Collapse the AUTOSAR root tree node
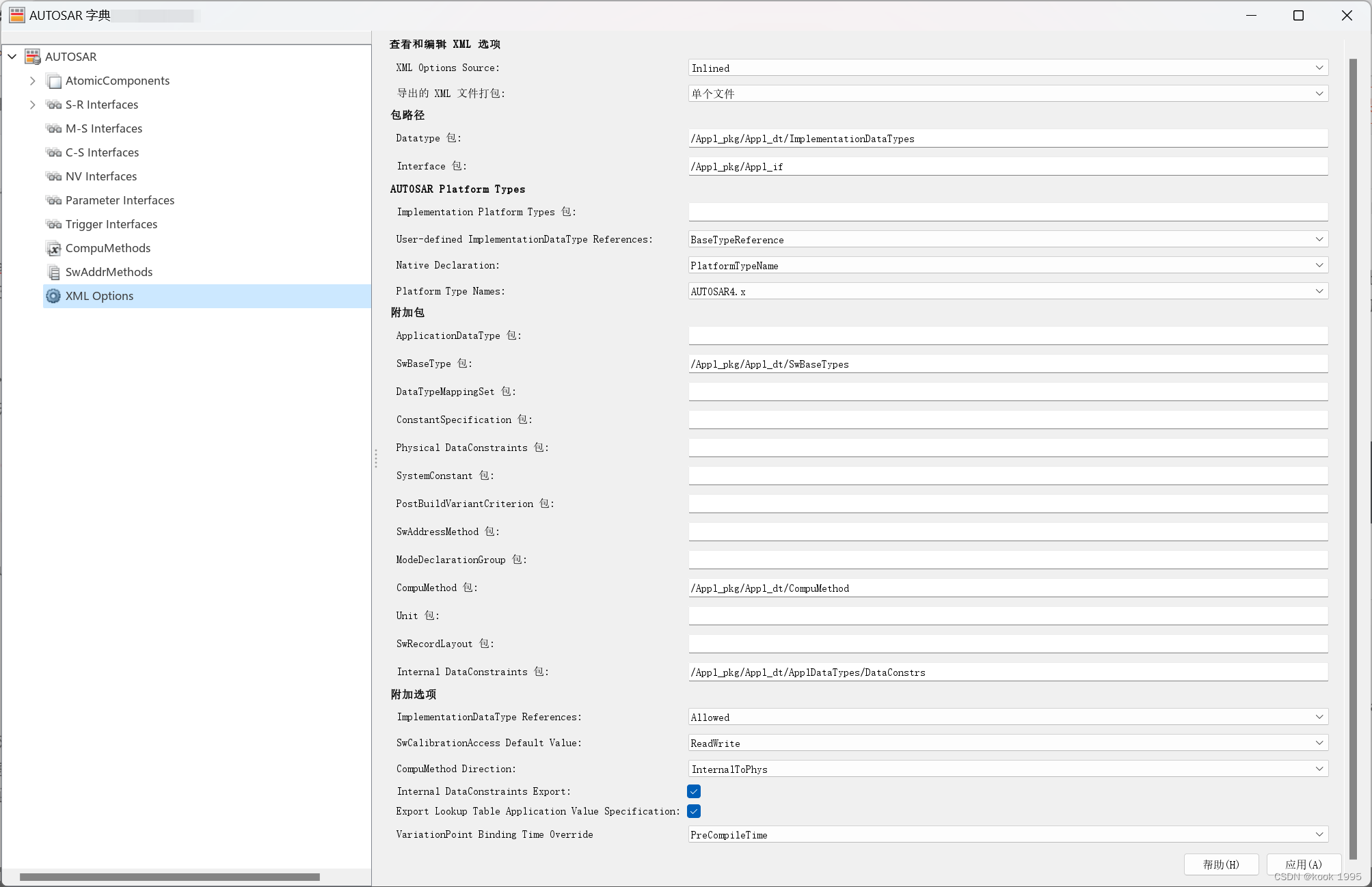This screenshot has width=1372, height=887. coord(12,57)
